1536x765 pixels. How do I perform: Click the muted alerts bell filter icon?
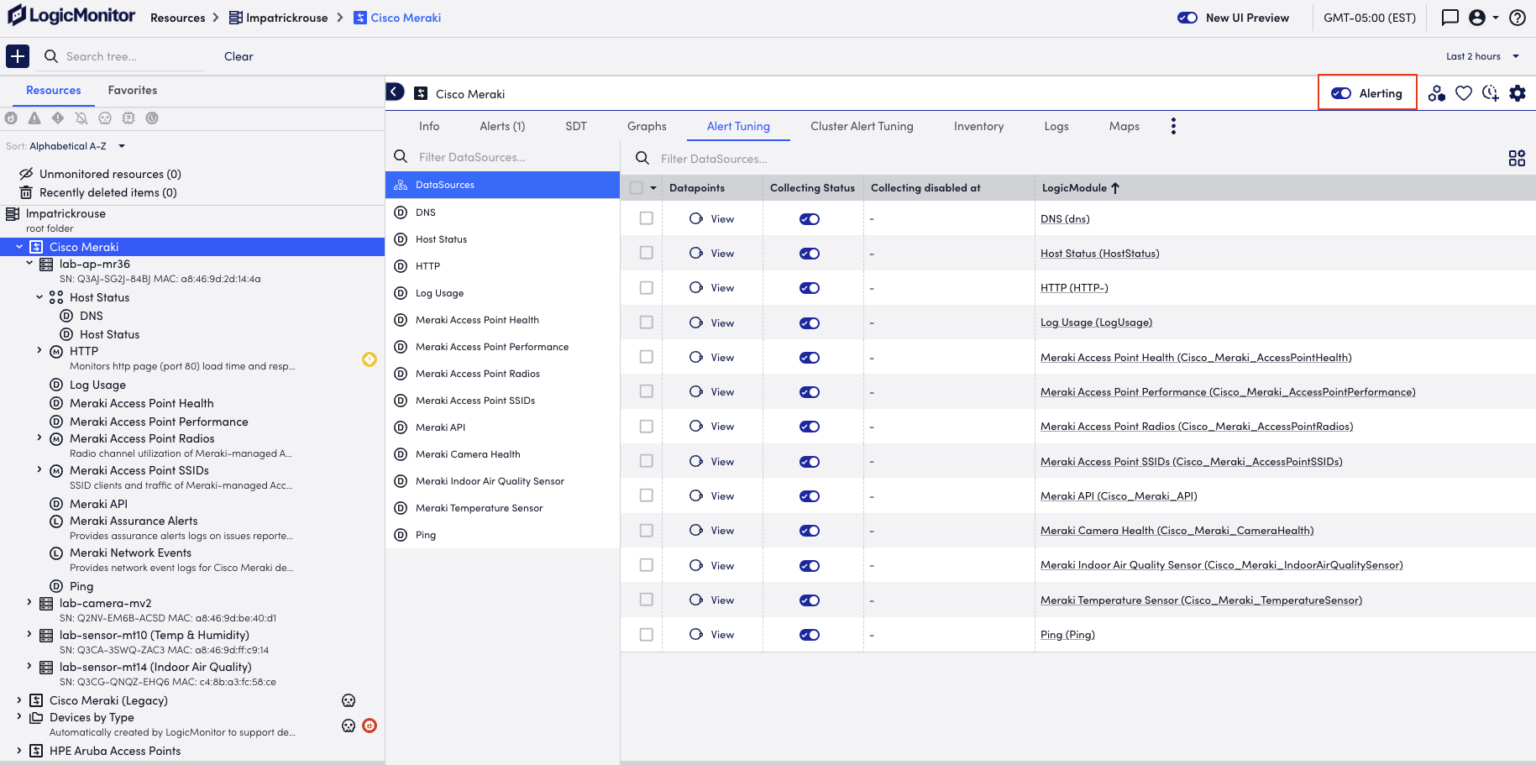(x=80, y=117)
